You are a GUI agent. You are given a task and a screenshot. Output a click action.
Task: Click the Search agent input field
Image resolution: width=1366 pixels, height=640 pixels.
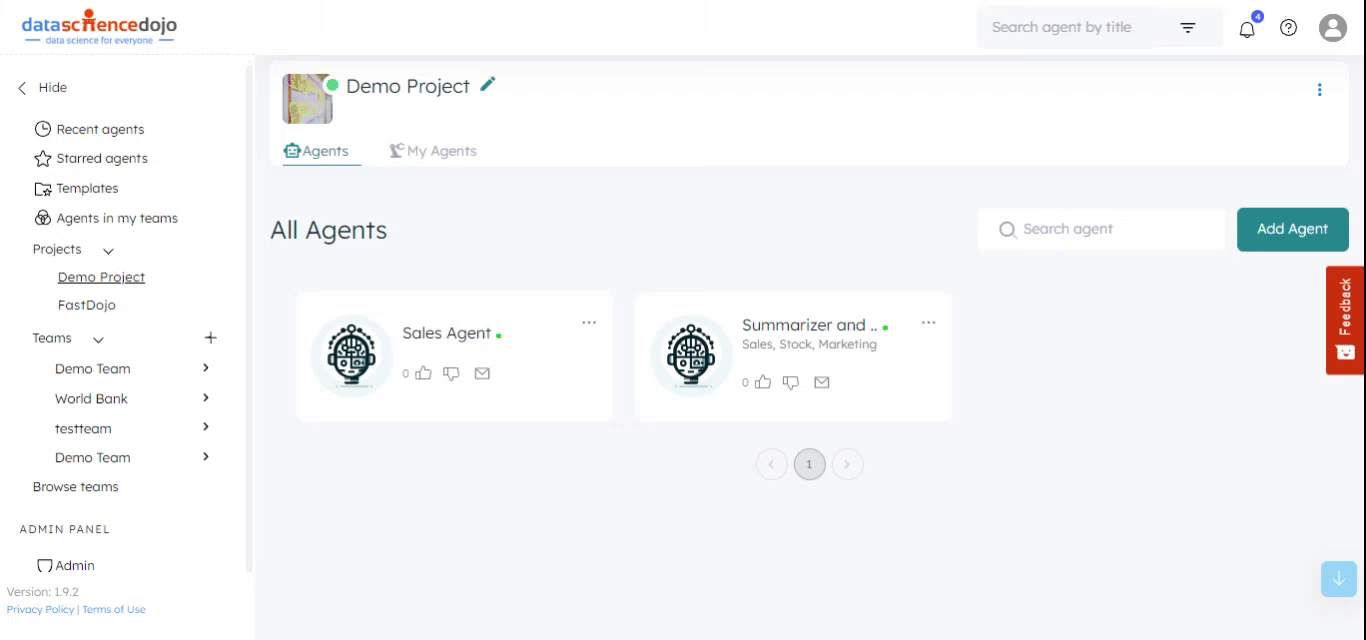[x=1110, y=229]
